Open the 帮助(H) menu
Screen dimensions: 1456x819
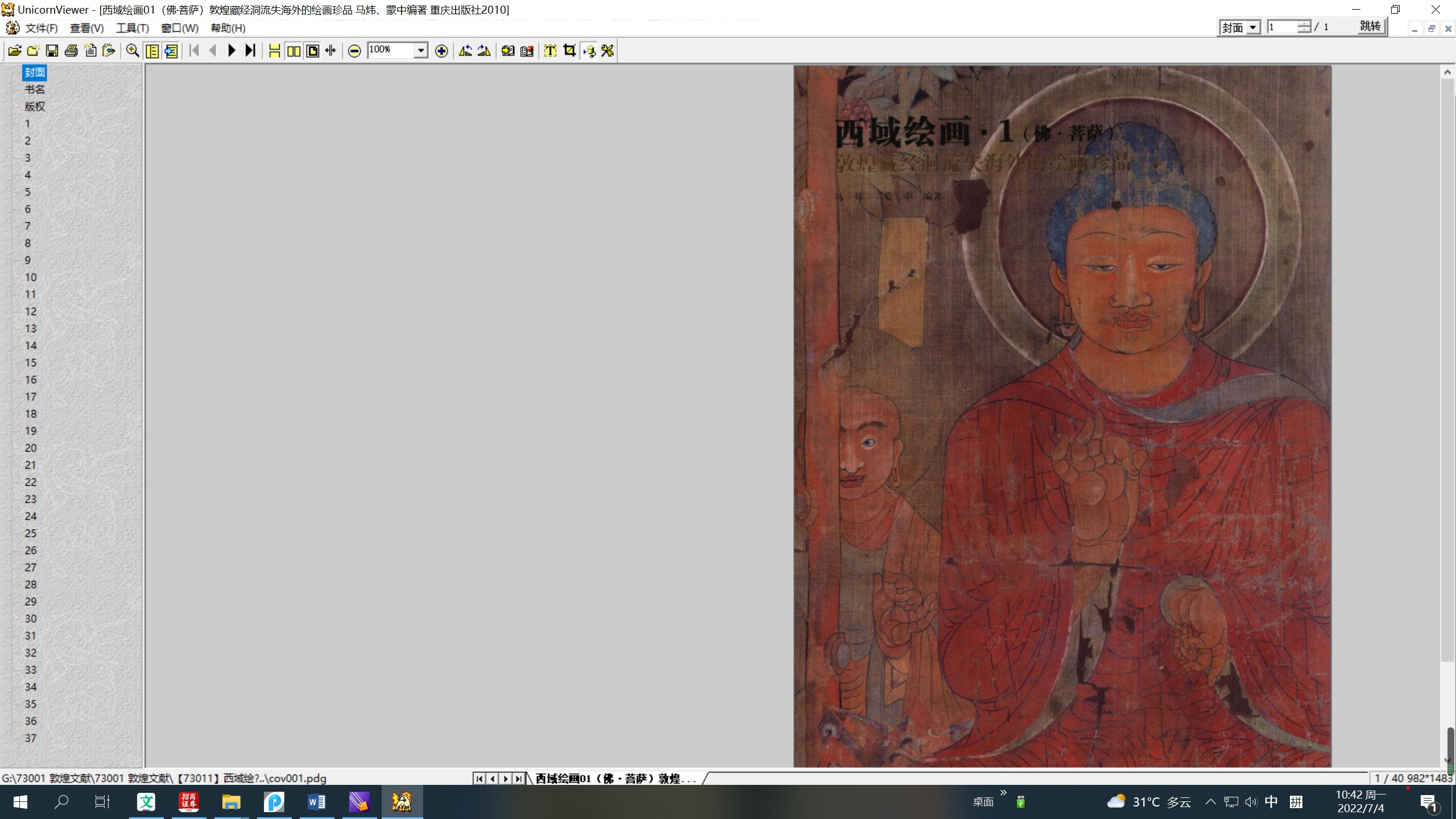click(228, 28)
